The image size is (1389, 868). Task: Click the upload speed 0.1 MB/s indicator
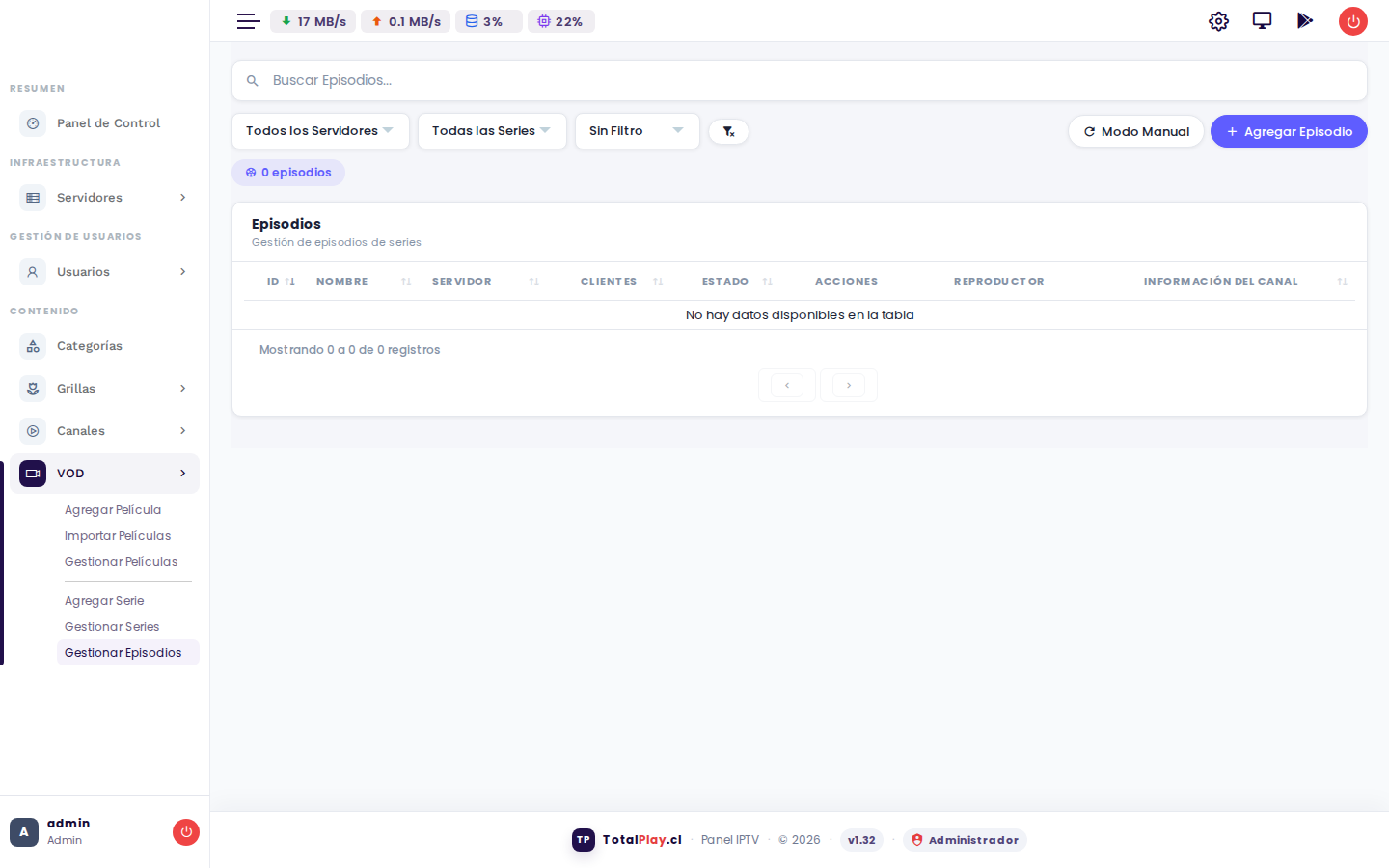405,21
